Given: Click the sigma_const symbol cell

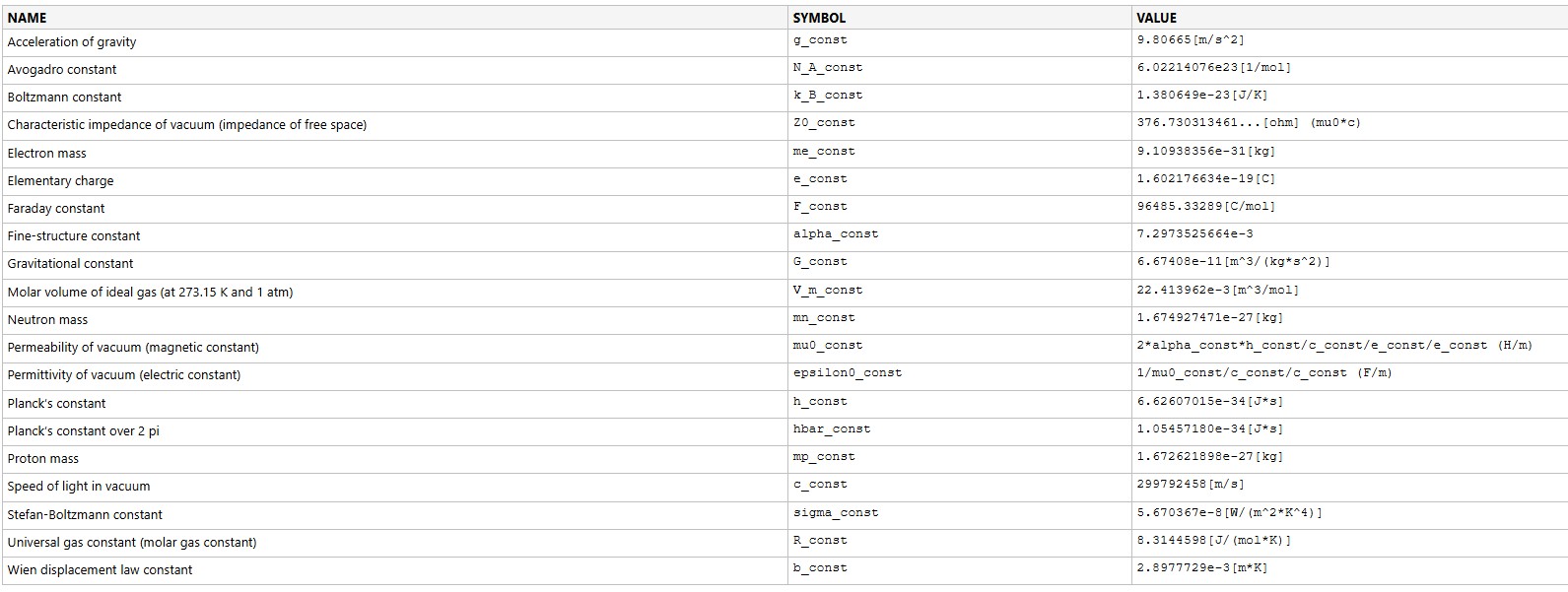Looking at the screenshot, I should (835, 513).
